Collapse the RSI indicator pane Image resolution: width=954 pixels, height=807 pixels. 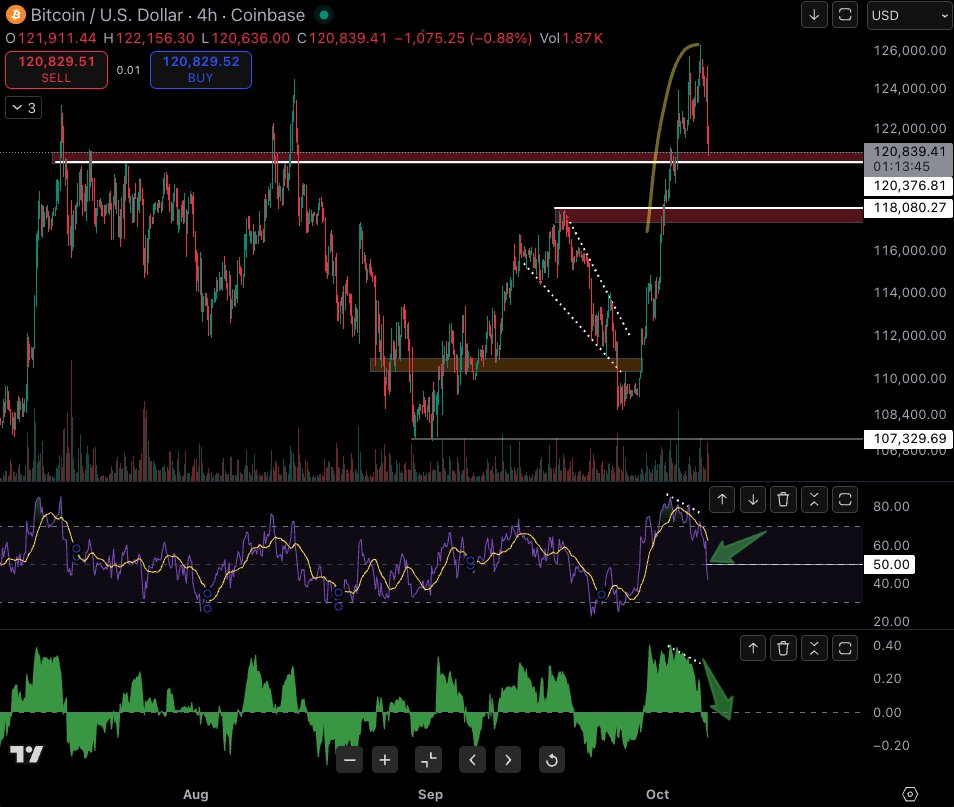coord(815,499)
